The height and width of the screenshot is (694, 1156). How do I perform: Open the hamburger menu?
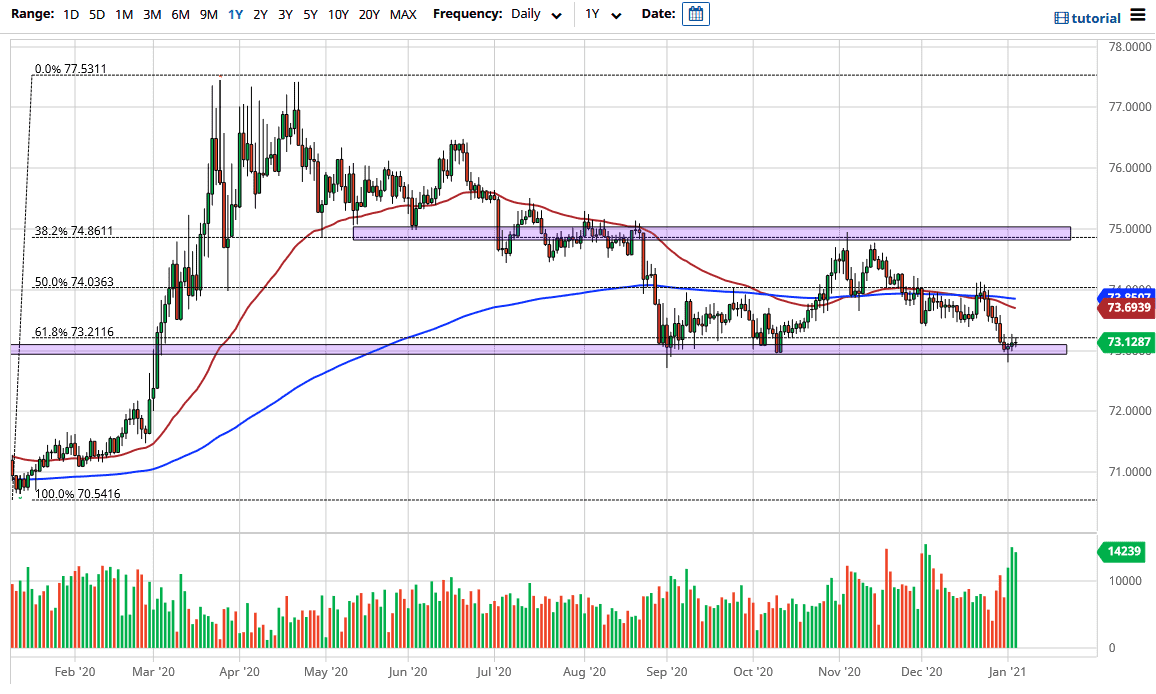pos(1137,15)
